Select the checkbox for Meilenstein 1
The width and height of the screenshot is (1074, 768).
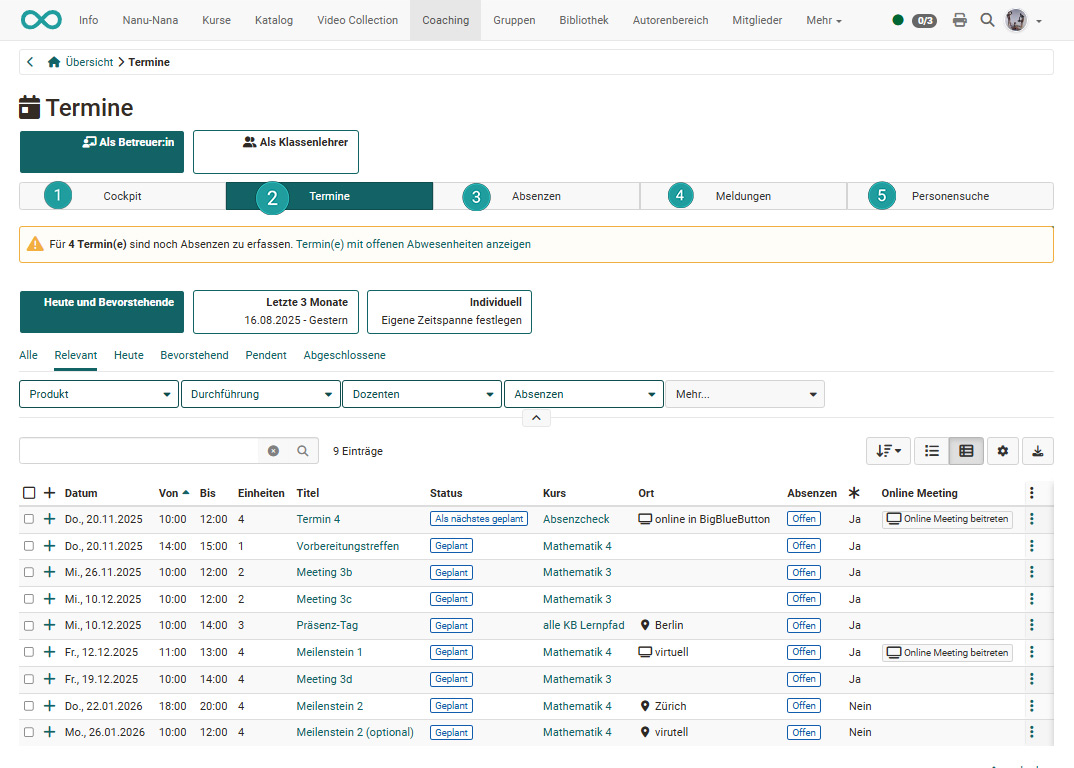pyautogui.click(x=29, y=651)
